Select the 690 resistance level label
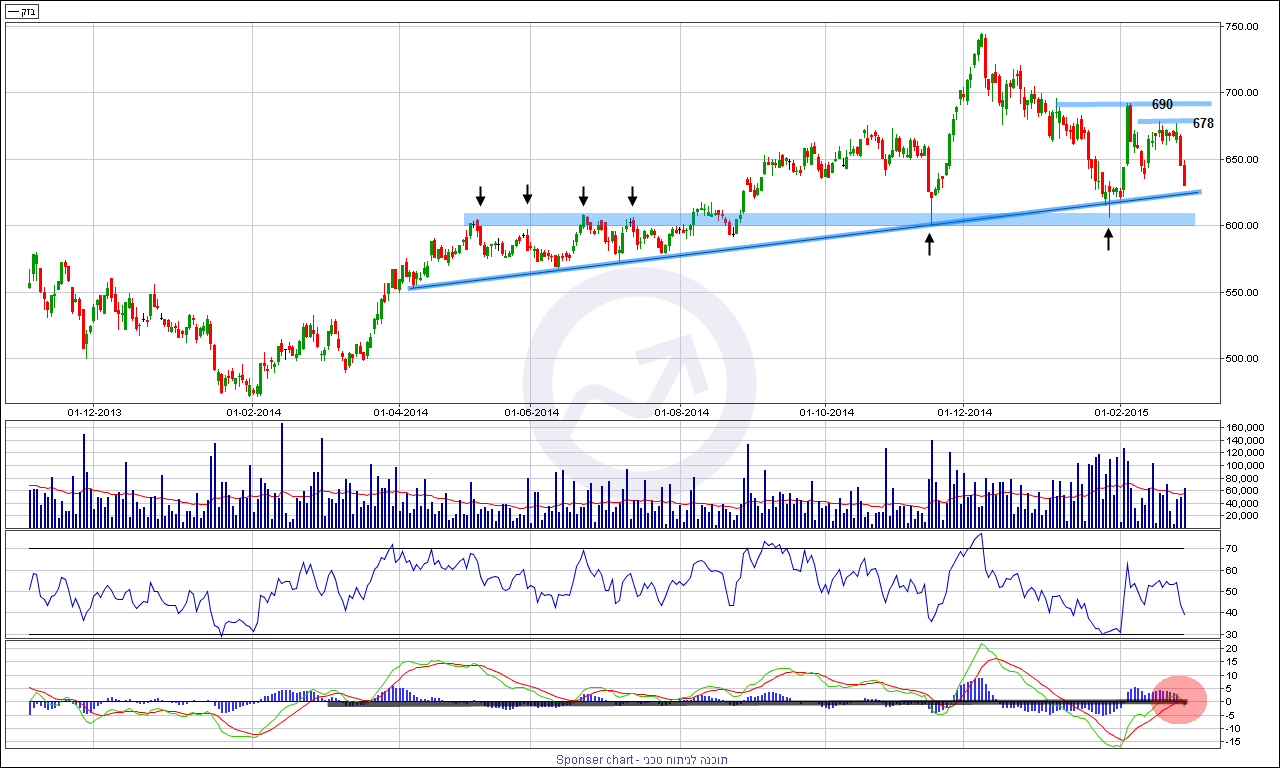Screen dimensions: 1280x768 click(1161, 104)
